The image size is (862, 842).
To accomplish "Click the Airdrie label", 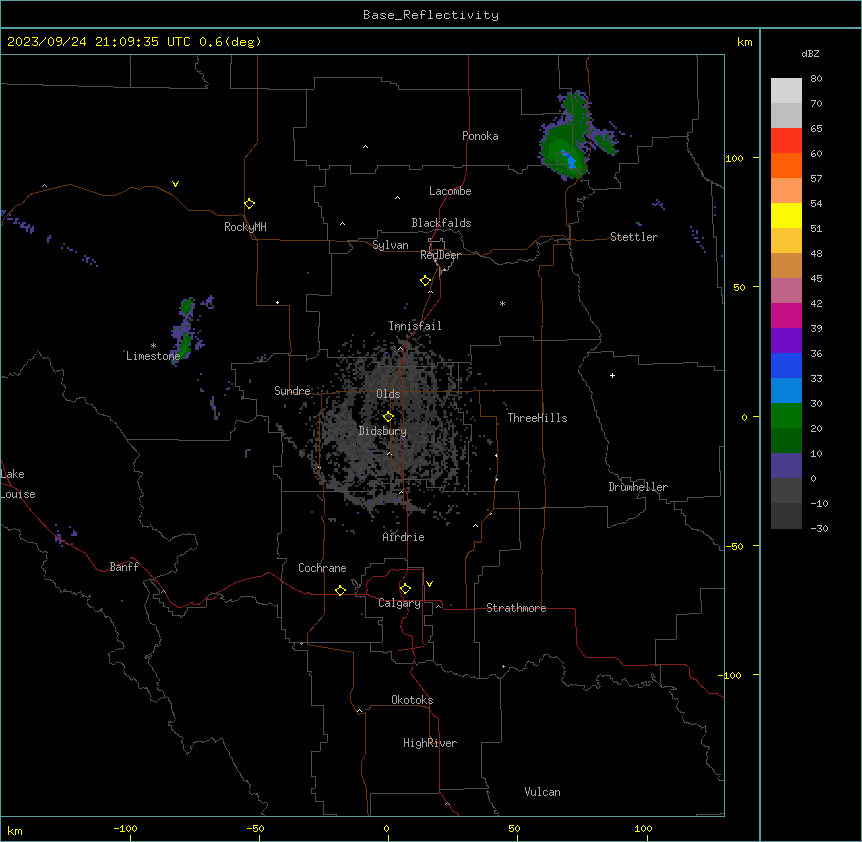I will [x=404, y=537].
